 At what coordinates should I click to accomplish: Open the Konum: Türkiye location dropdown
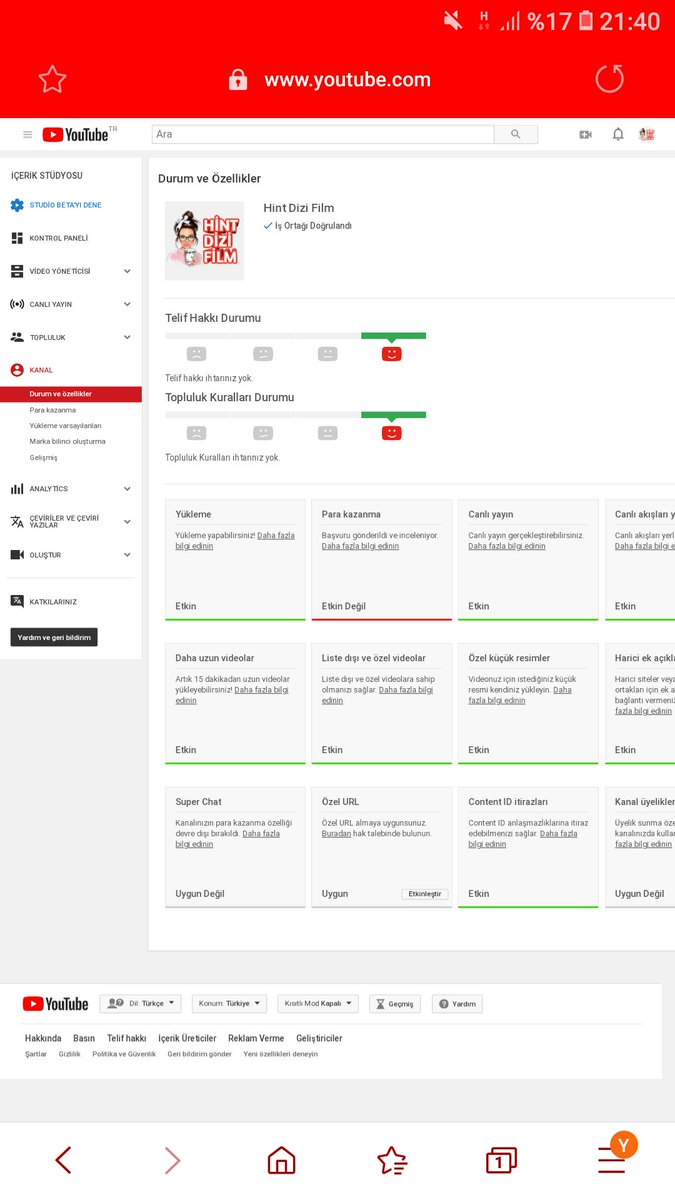tap(229, 1003)
